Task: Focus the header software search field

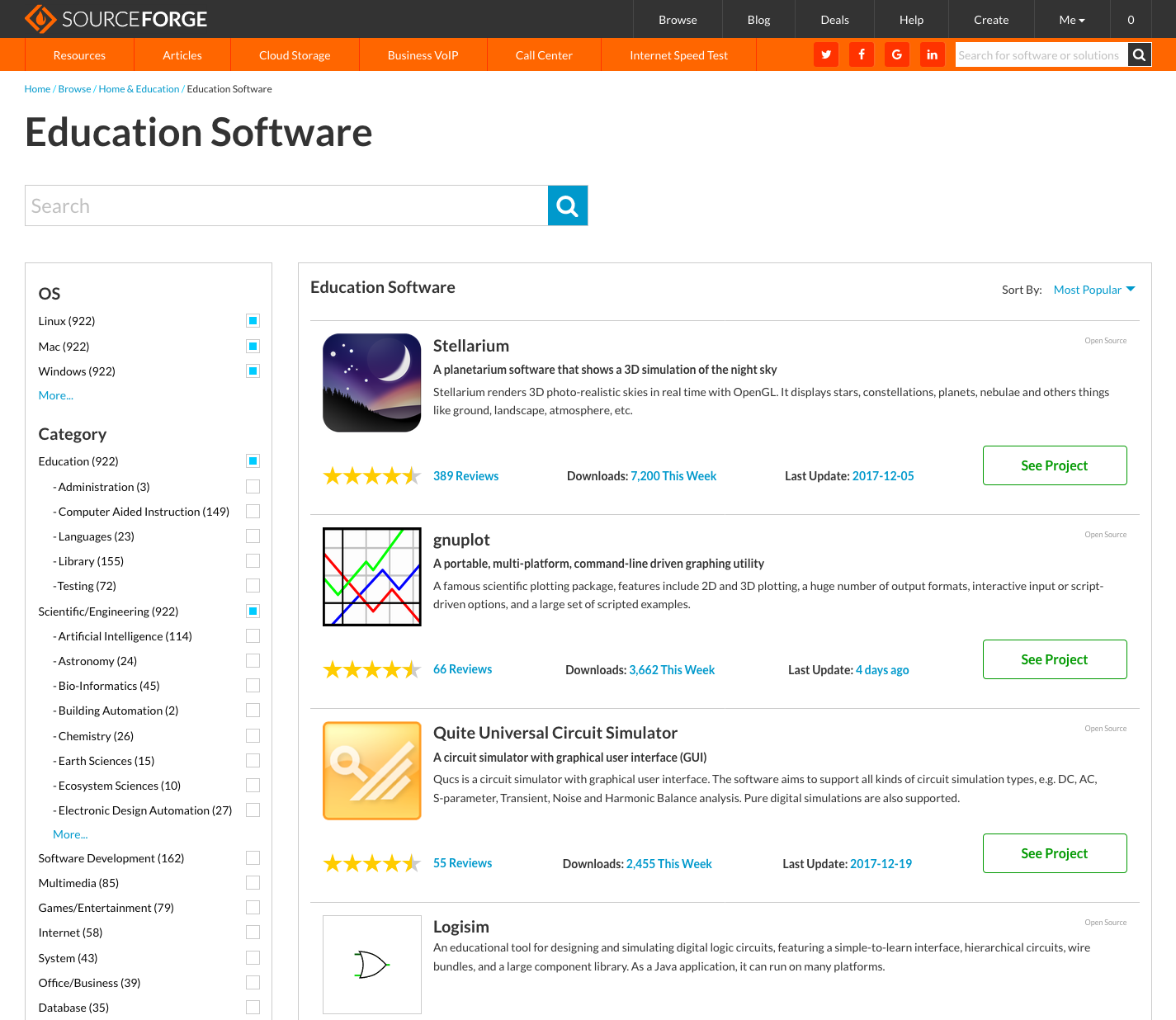Action: pos(1041,54)
